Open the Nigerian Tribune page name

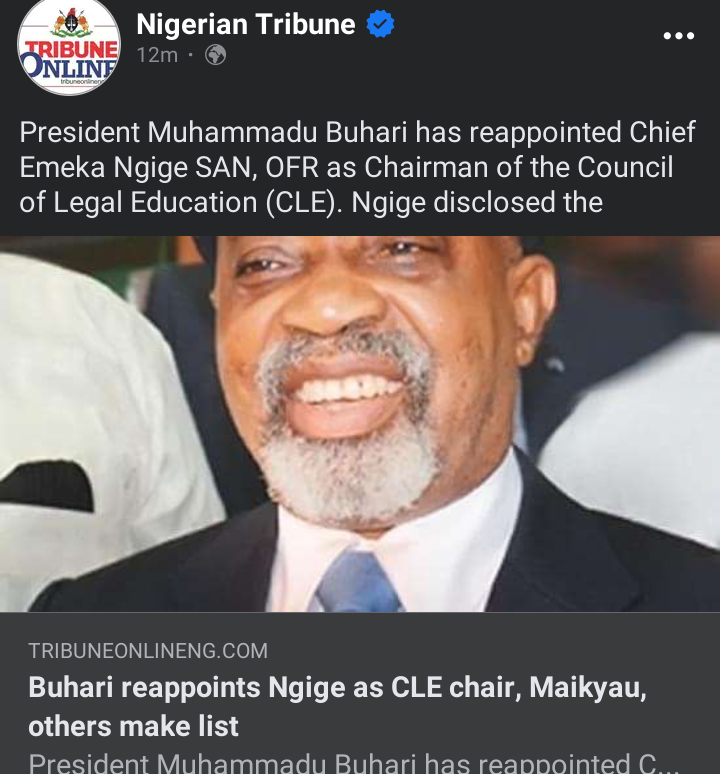pyautogui.click(x=246, y=24)
